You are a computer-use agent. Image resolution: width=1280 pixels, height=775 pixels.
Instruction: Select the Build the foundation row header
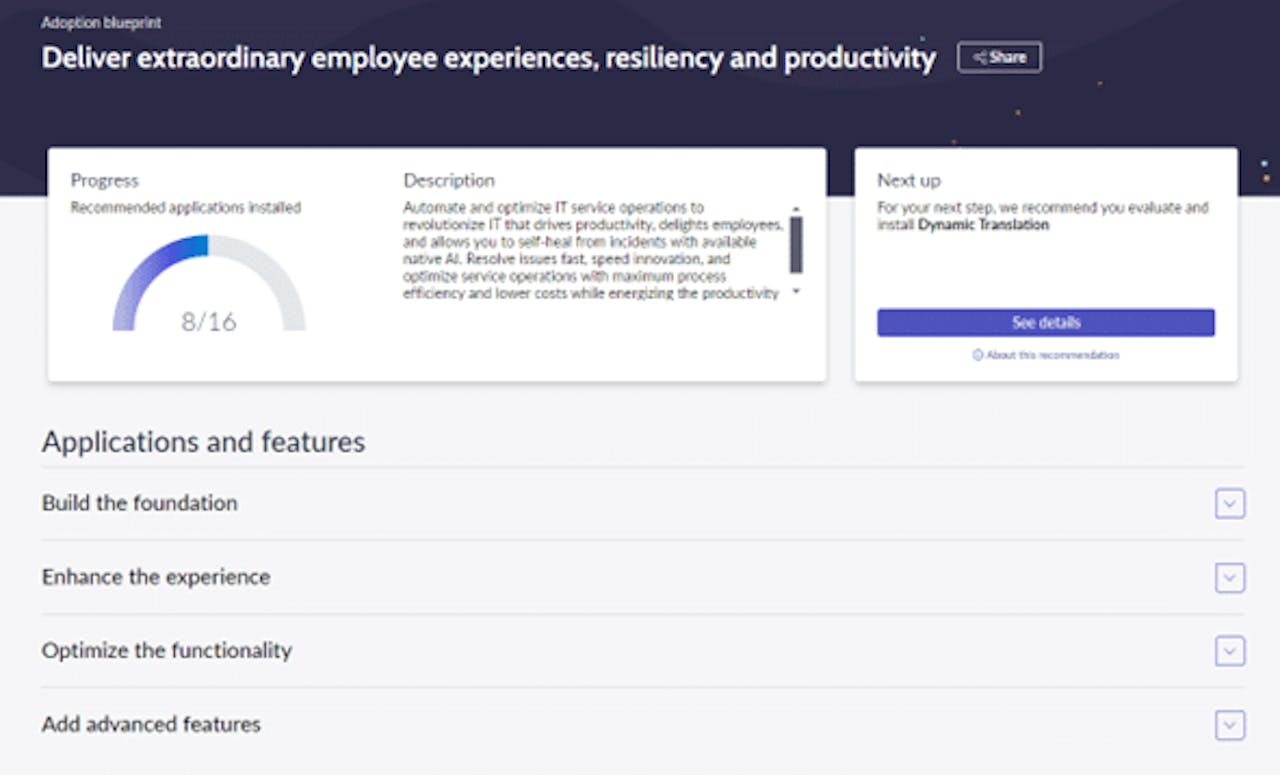coord(138,504)
